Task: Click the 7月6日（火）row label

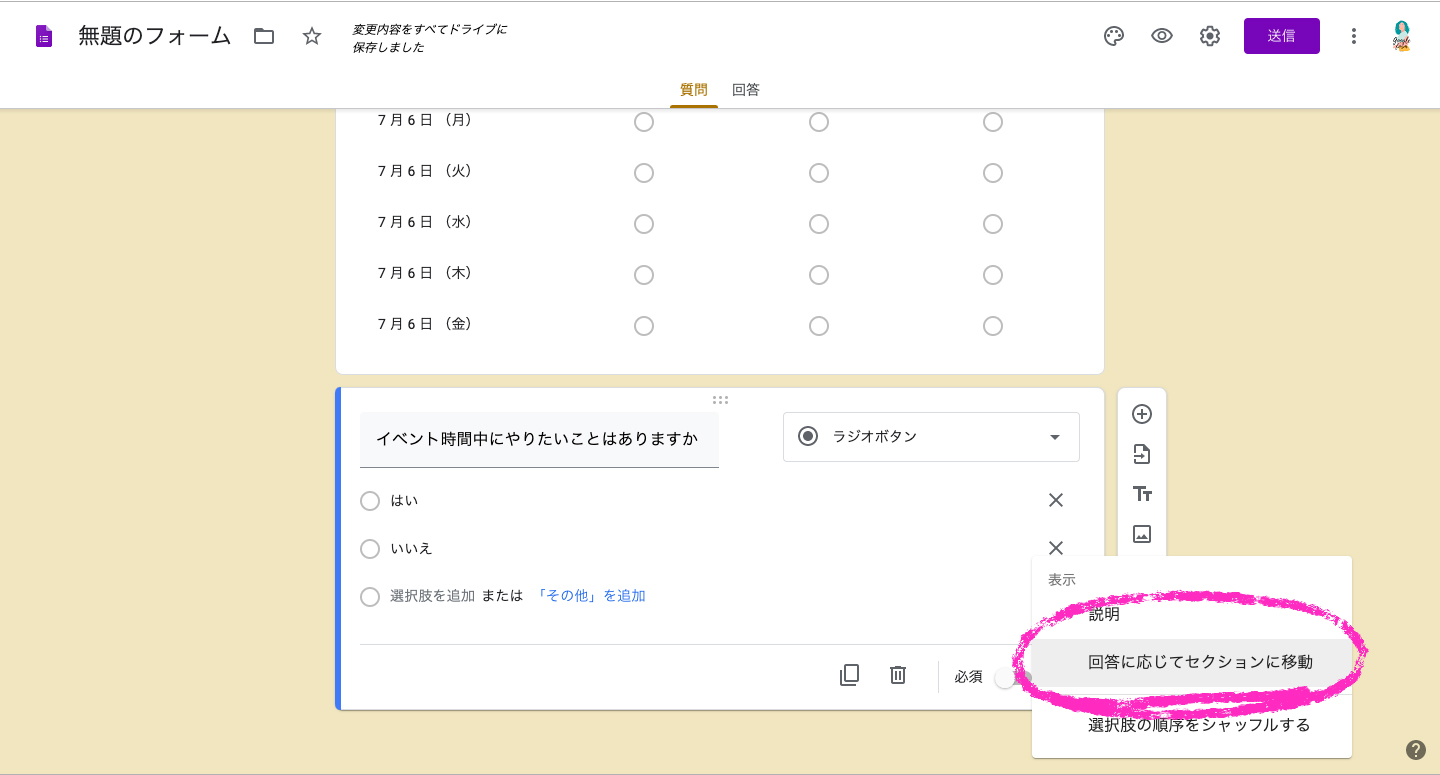Action: tap(425, 171)
